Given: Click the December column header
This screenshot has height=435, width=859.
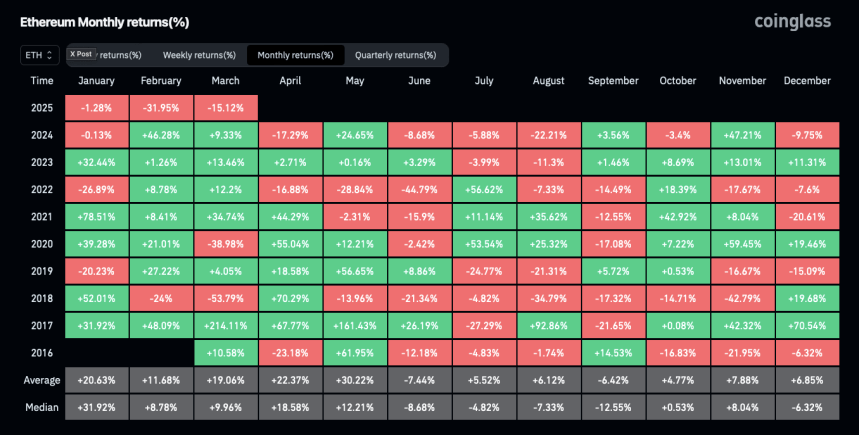Looking at the screenshot, I should 808,80.
